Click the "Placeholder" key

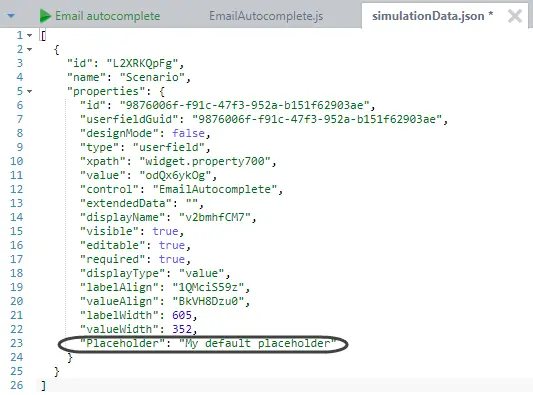tap(122, 343)
